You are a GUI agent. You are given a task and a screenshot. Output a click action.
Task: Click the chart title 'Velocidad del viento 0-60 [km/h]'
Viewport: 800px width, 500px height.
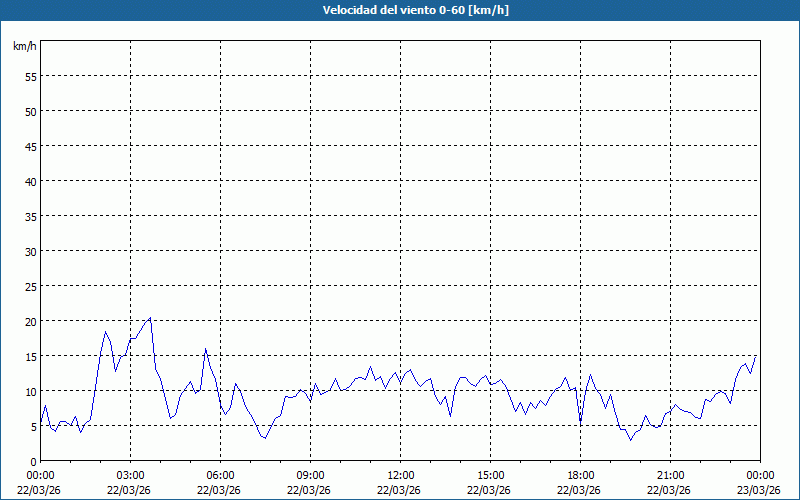point(400,10)
